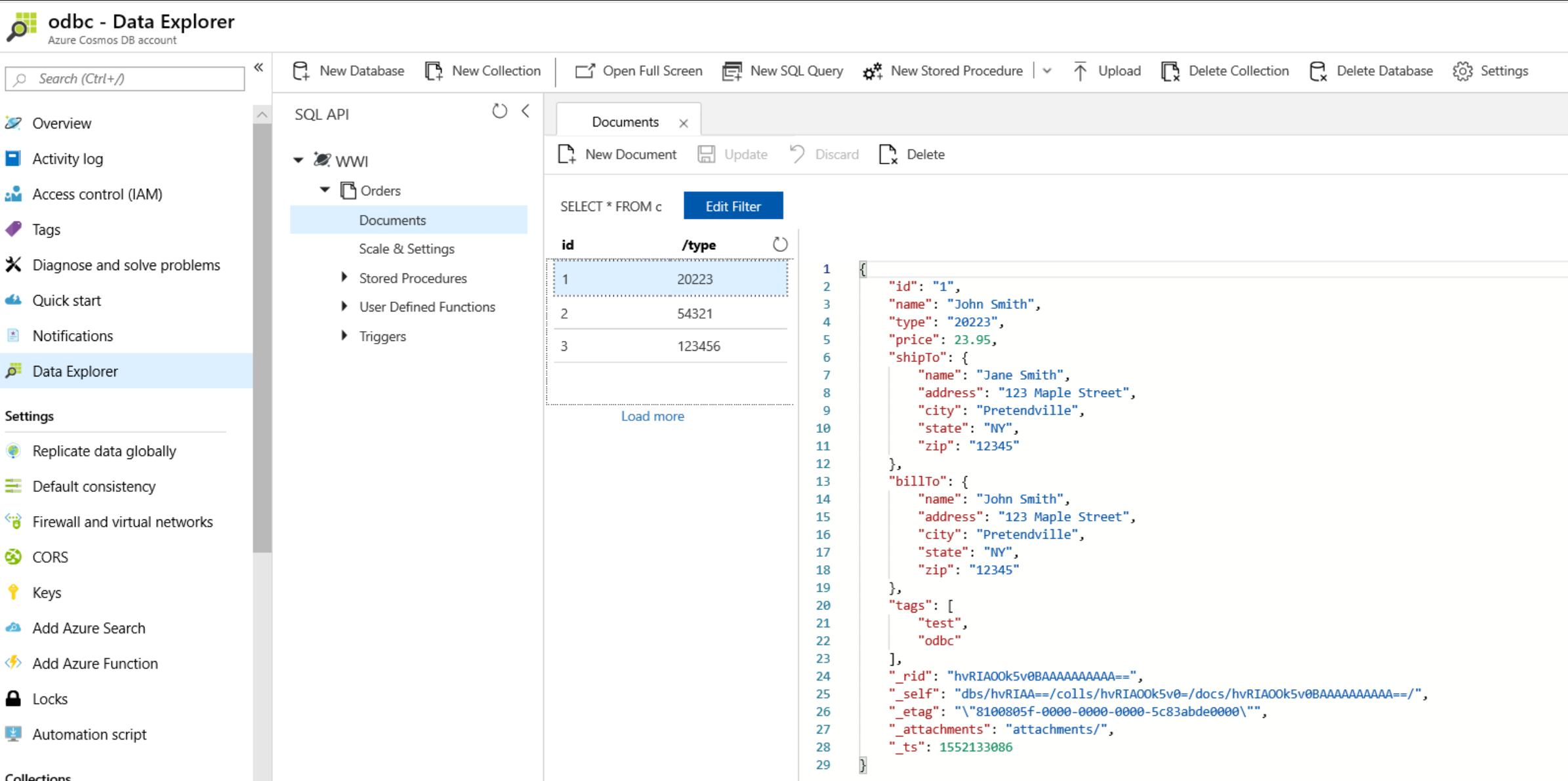Open Full Screen view
The width and height of the screenshot is (1568, 781).
[x=638, y=71]
